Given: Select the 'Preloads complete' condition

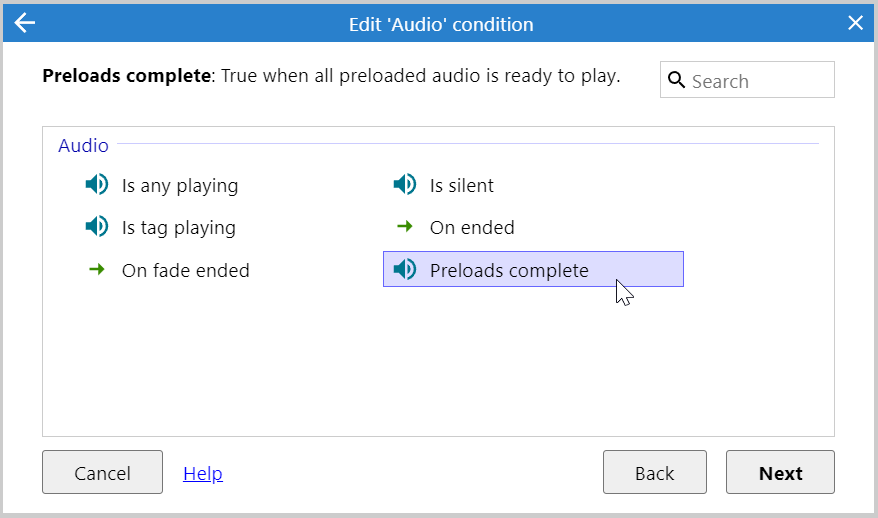Looking at the screenshot, I should click(x=533, y=269).
